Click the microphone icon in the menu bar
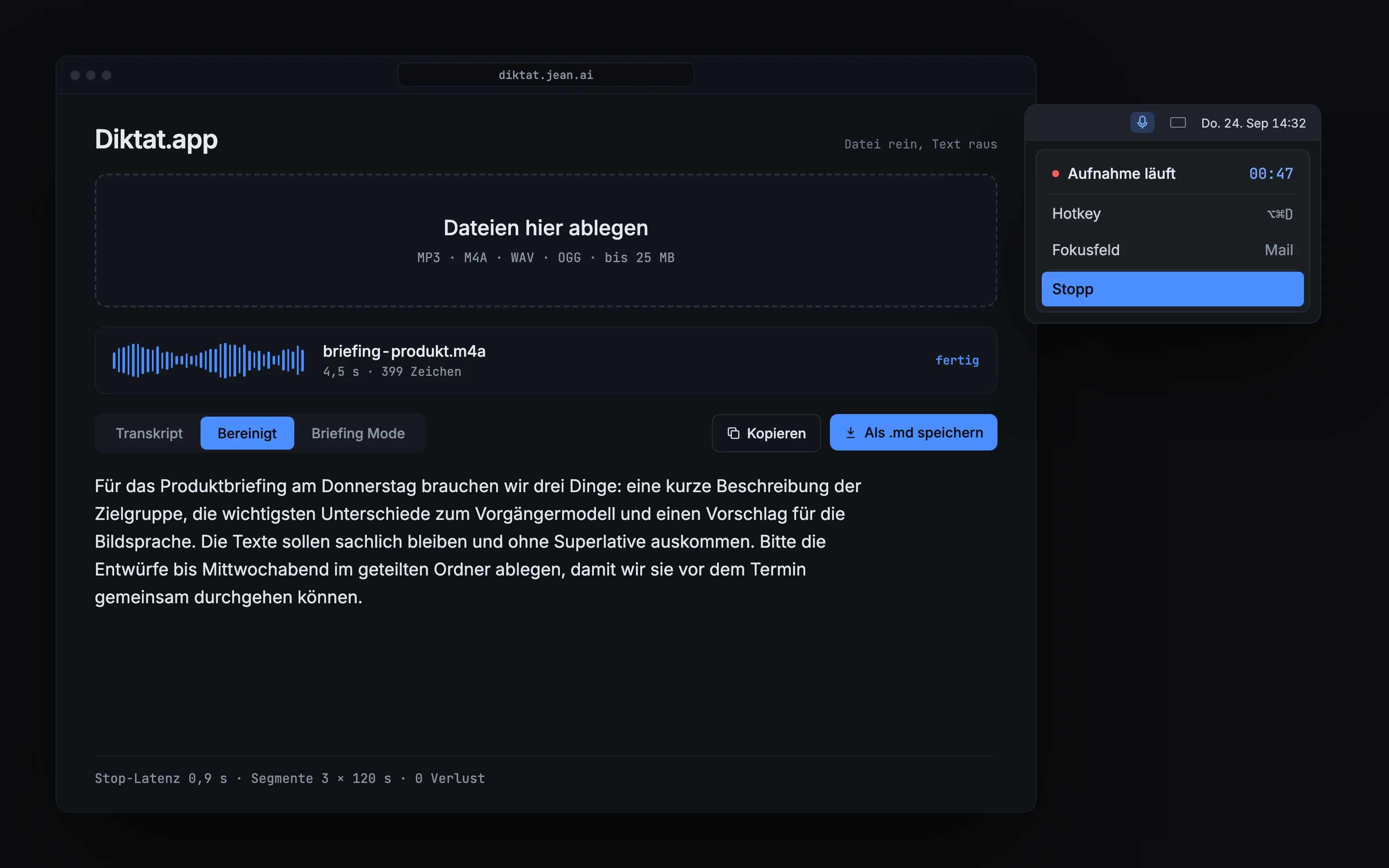1389x868 pixels. point(1142,122)
